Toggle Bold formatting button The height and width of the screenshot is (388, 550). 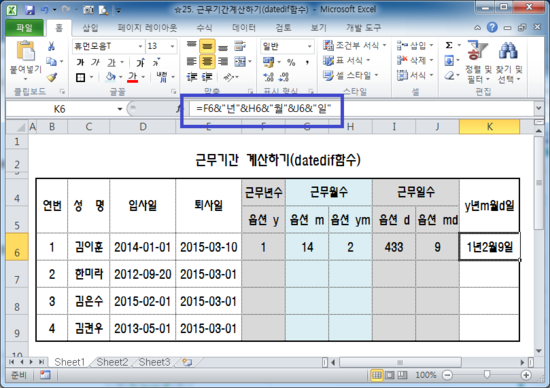pos(80,62)
